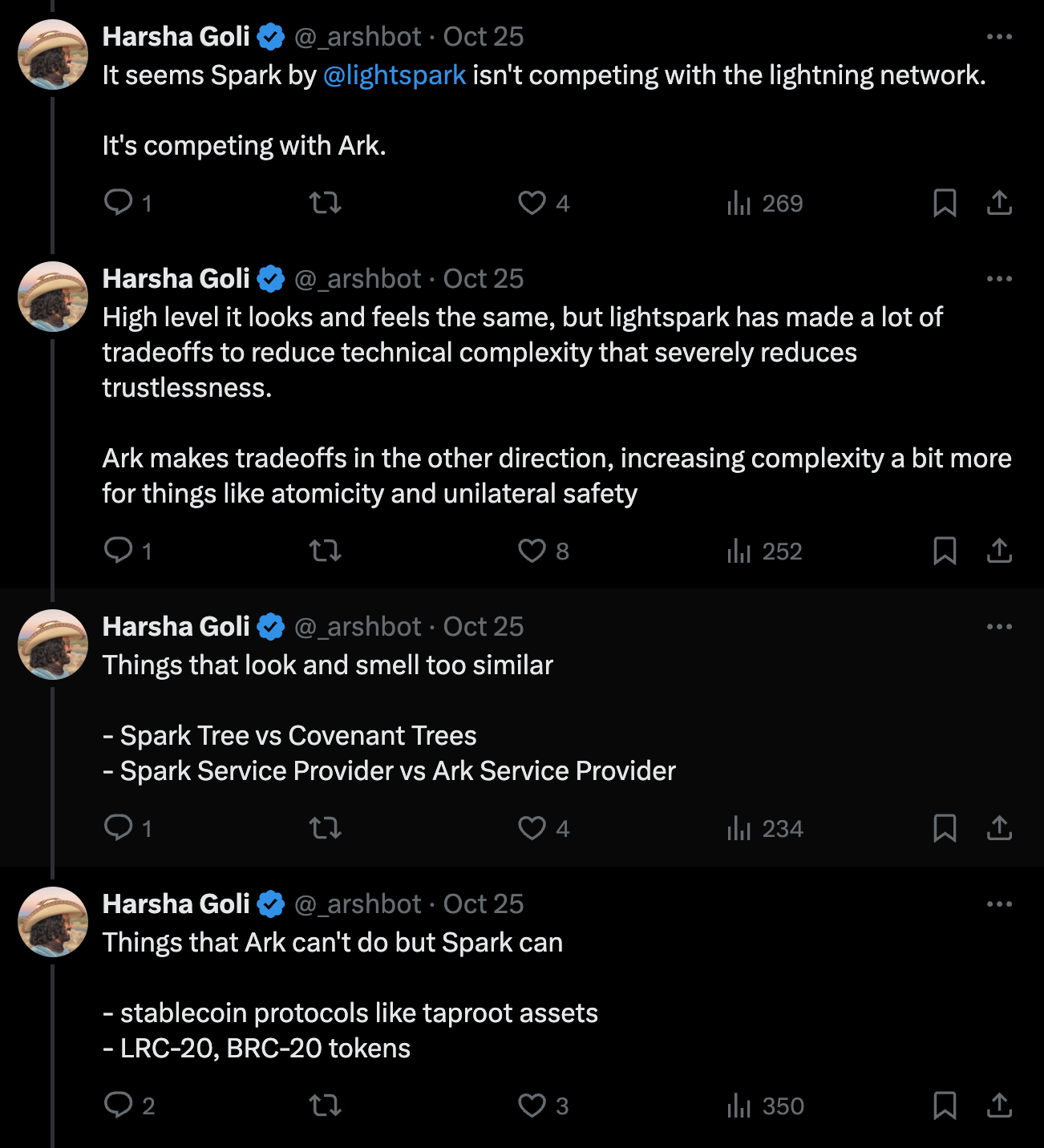Viewport: 1044px width, 1148px height.
Task: Share the first tweet about Spark
Action: pyautogui.click(x=999, y=203)
